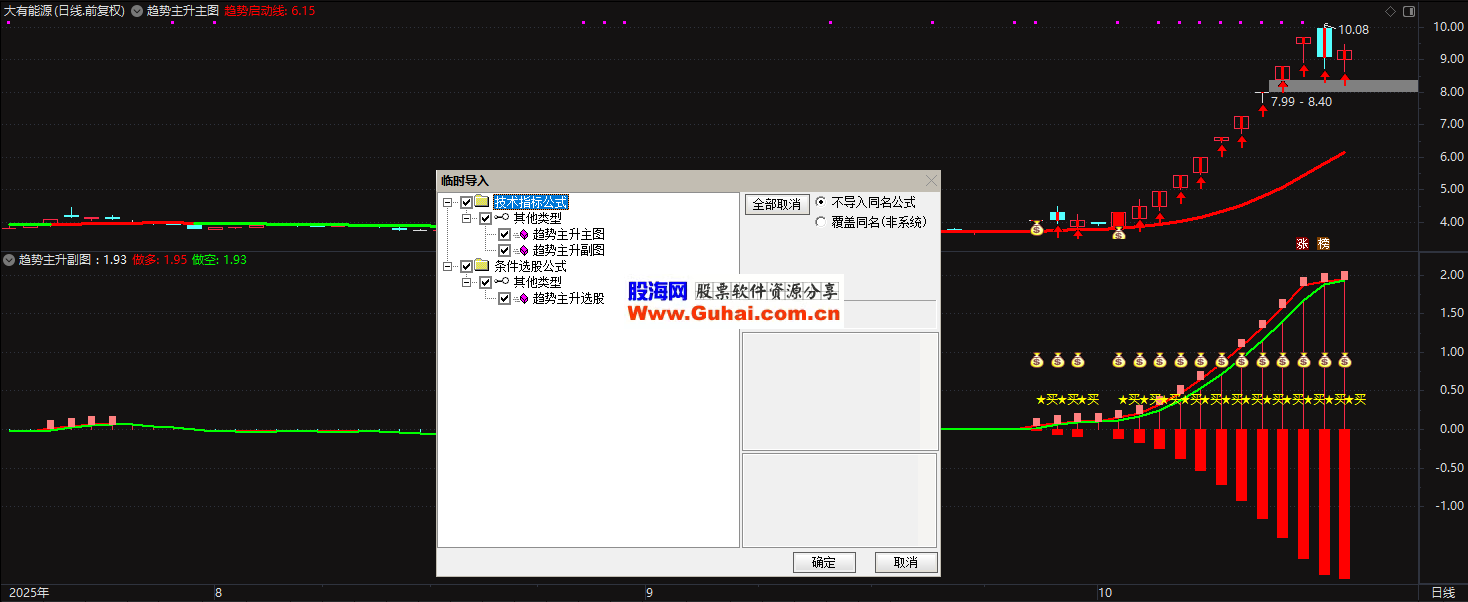The width and height of the screenshot is (1468, 602).
Task: Click the 涨 marker icon on the chart
Action: point(1302,243)
